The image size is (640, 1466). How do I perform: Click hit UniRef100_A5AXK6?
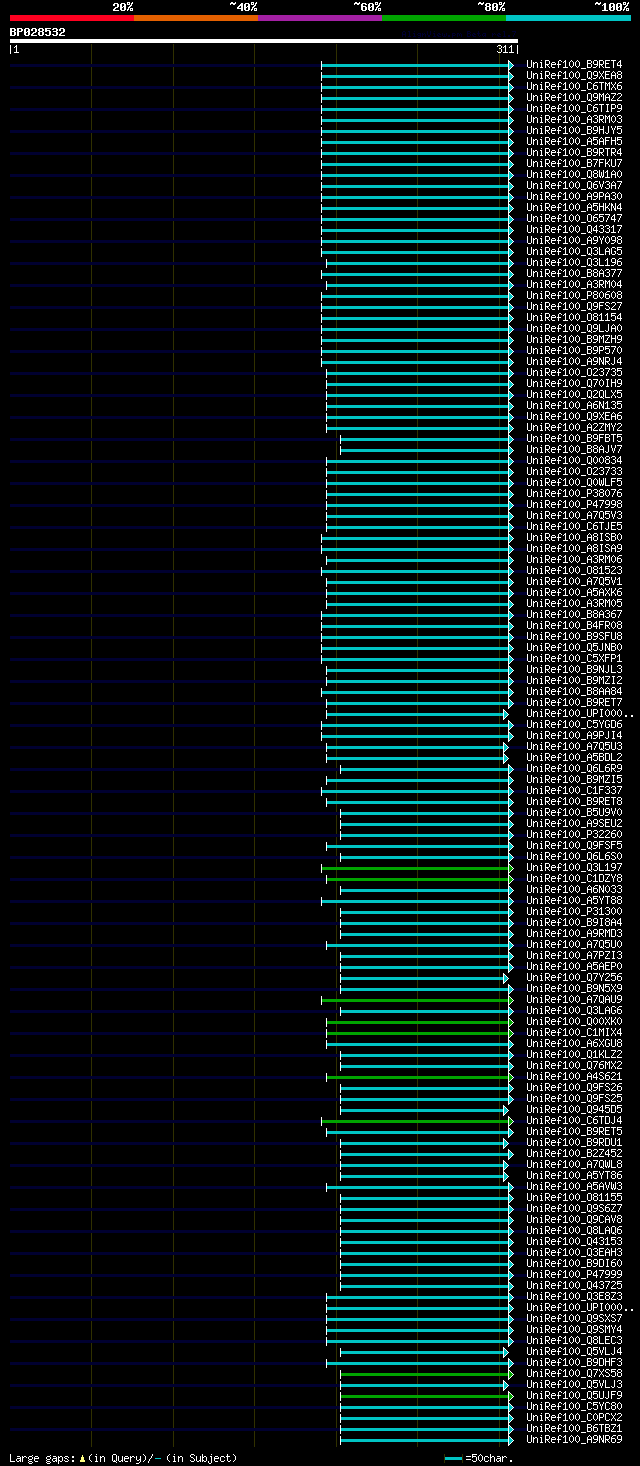point(574,593)
